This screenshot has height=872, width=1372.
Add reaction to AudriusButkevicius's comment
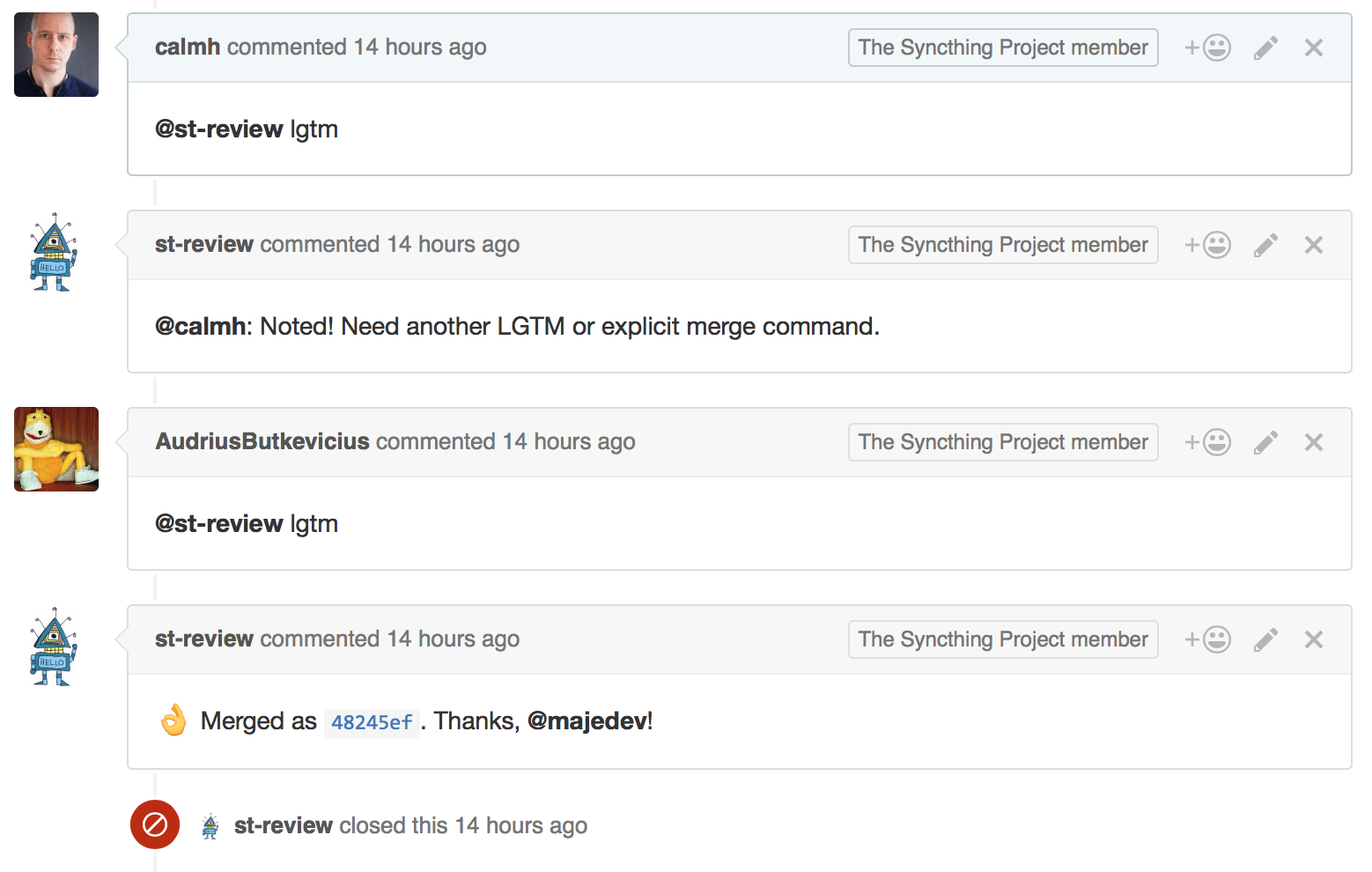pyautogui.click(x=1207, y=442)
